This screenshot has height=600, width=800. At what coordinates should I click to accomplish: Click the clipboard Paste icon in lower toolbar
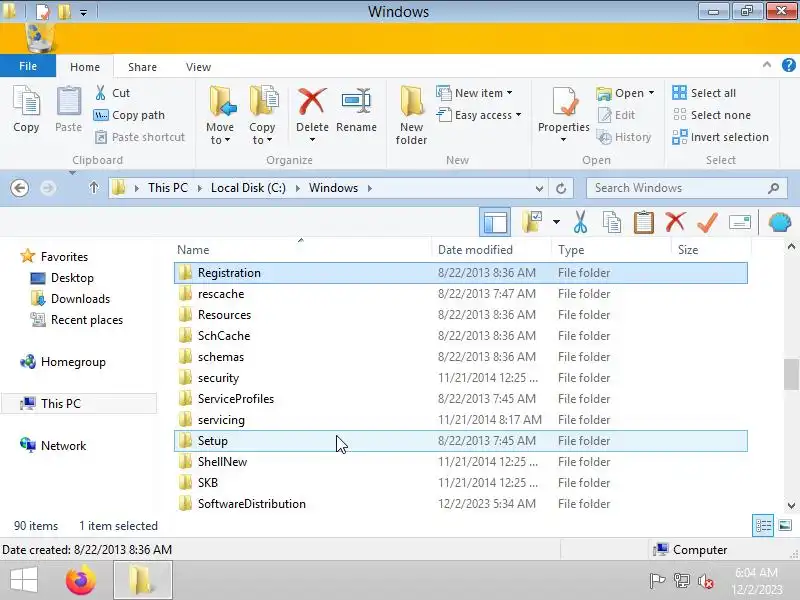[643, 222]
